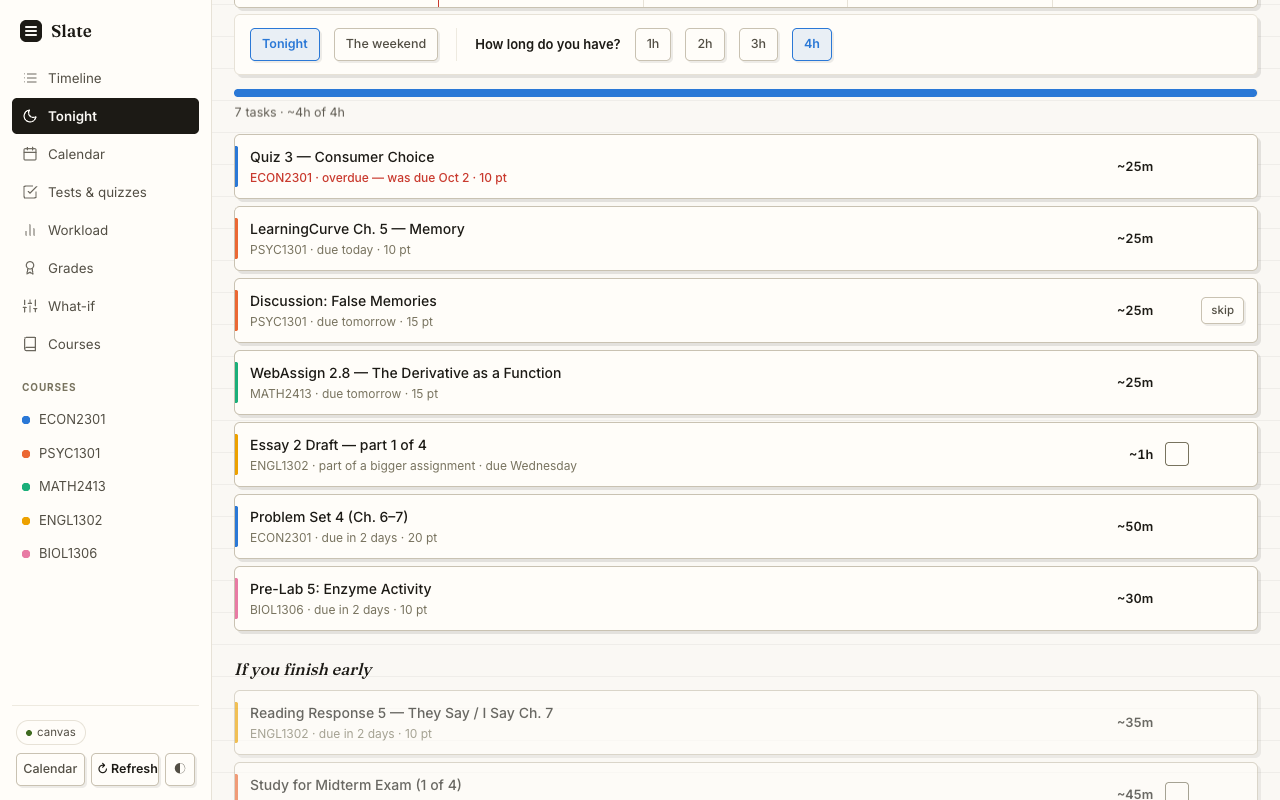Open Reading Response 5 task card
1280x800 pixels.
745,722
